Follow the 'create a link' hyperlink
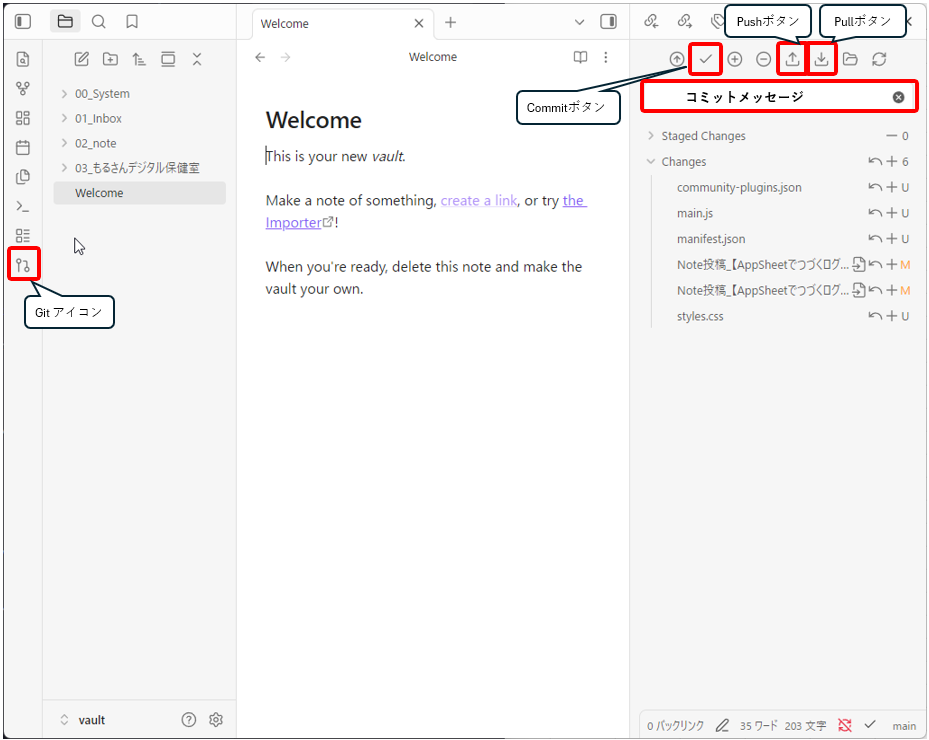Image resolution: width=929 pixels, height=740 pixels. (478, 201)
